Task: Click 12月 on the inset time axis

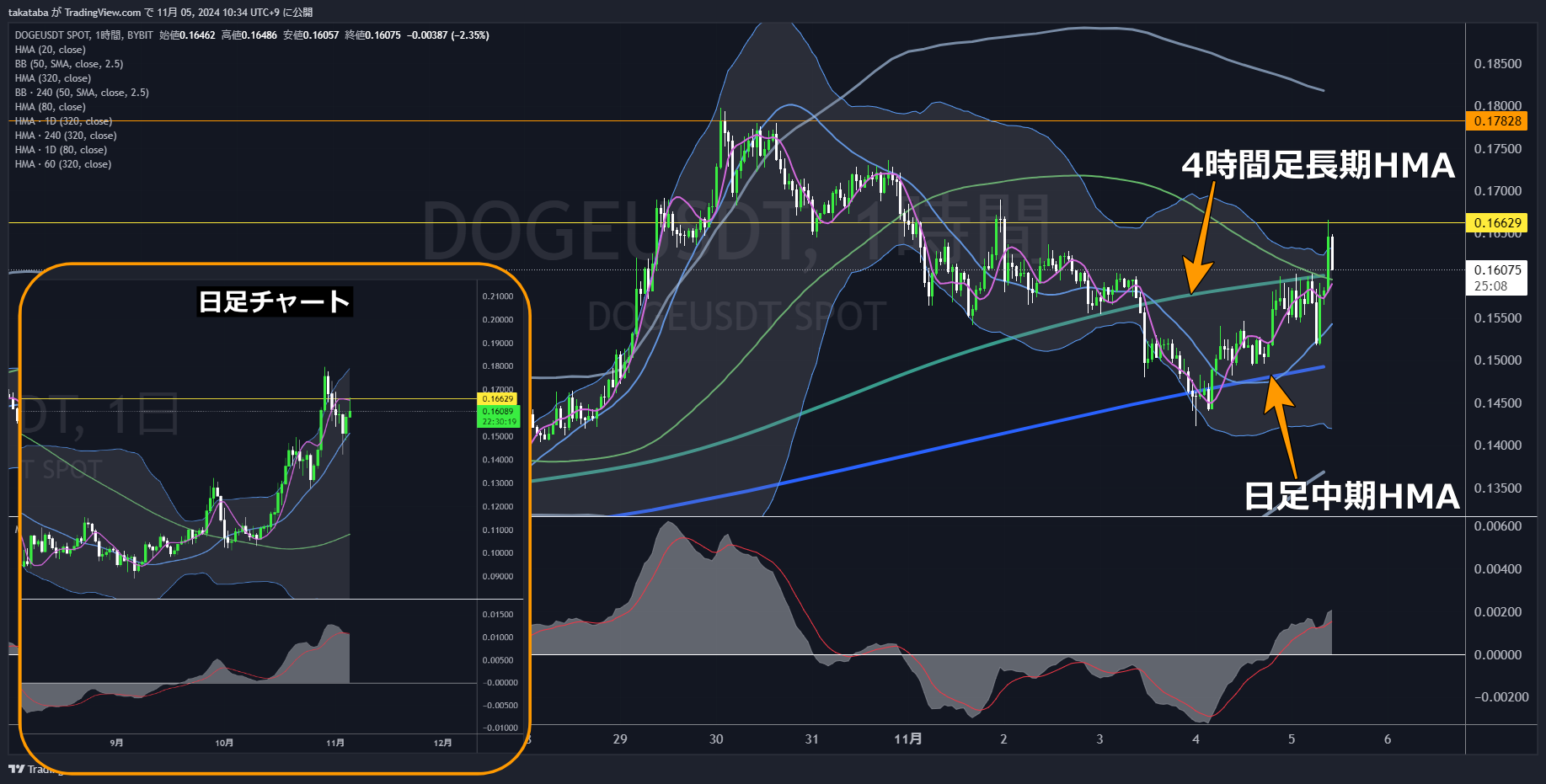Action: point(442,743)
